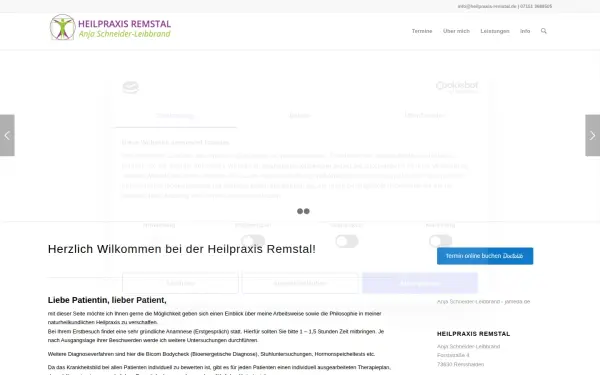Click the Auswahl erlauben button
This screenshot has width=600, height=375.
pyautogui.click(x=300, y=283)
